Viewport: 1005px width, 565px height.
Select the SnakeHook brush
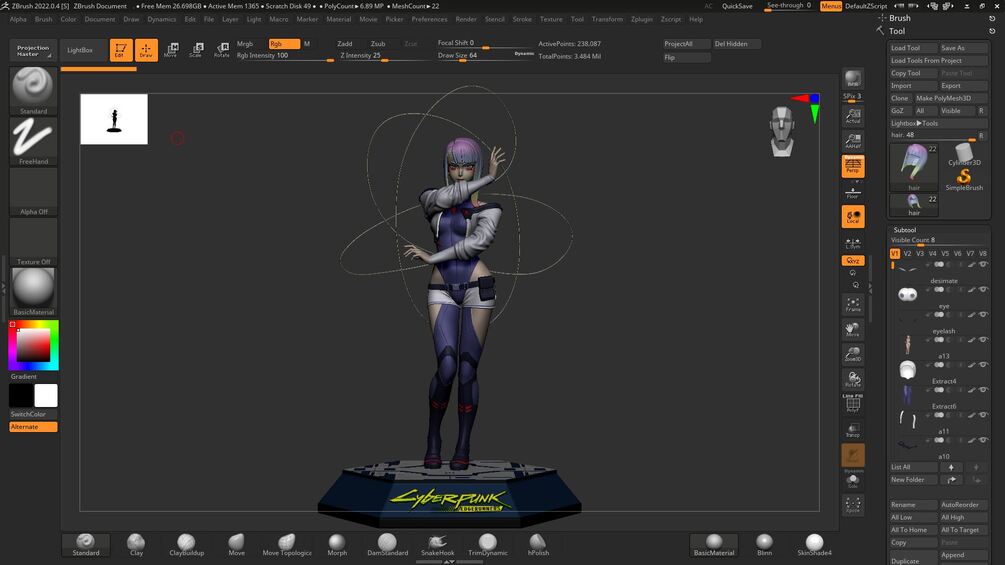437,545
